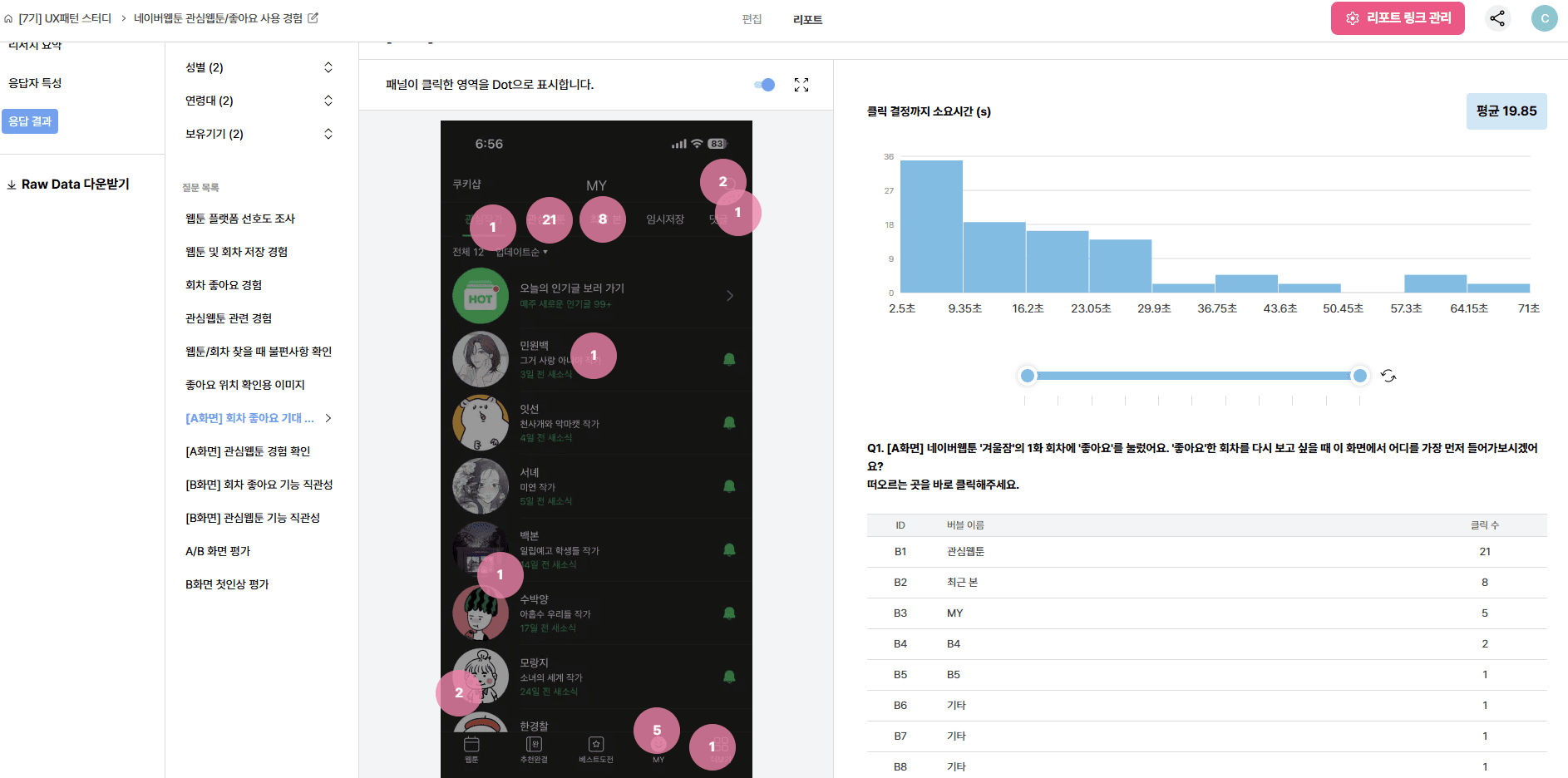Open question 좋아요 위치 확인용 이미지
This screenshot has width=1568, height=778.
(245, 385)
